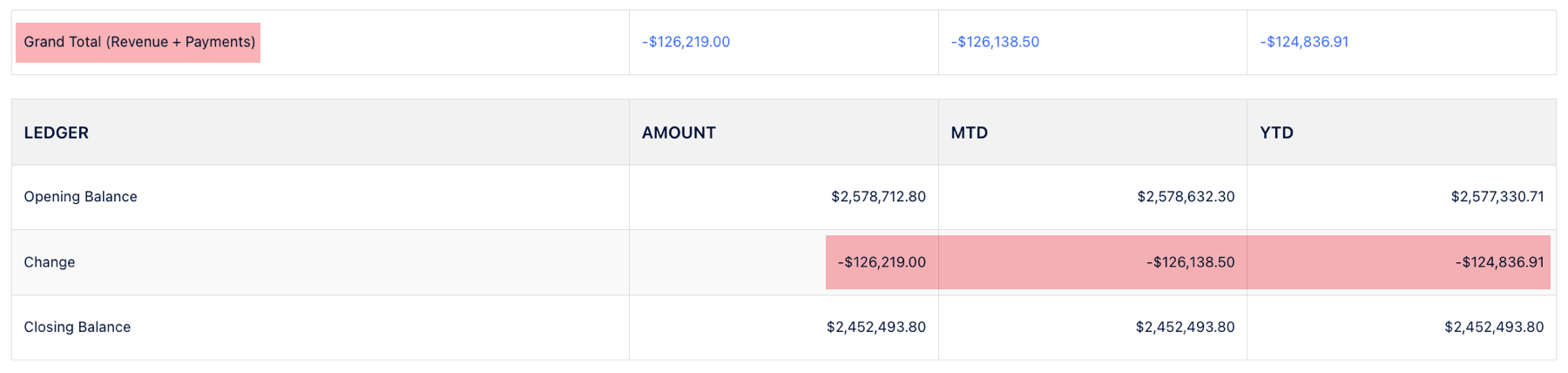Click the YTD column header
The width and height of the screenshot is (1568, 373).
tap(1276, 132)
